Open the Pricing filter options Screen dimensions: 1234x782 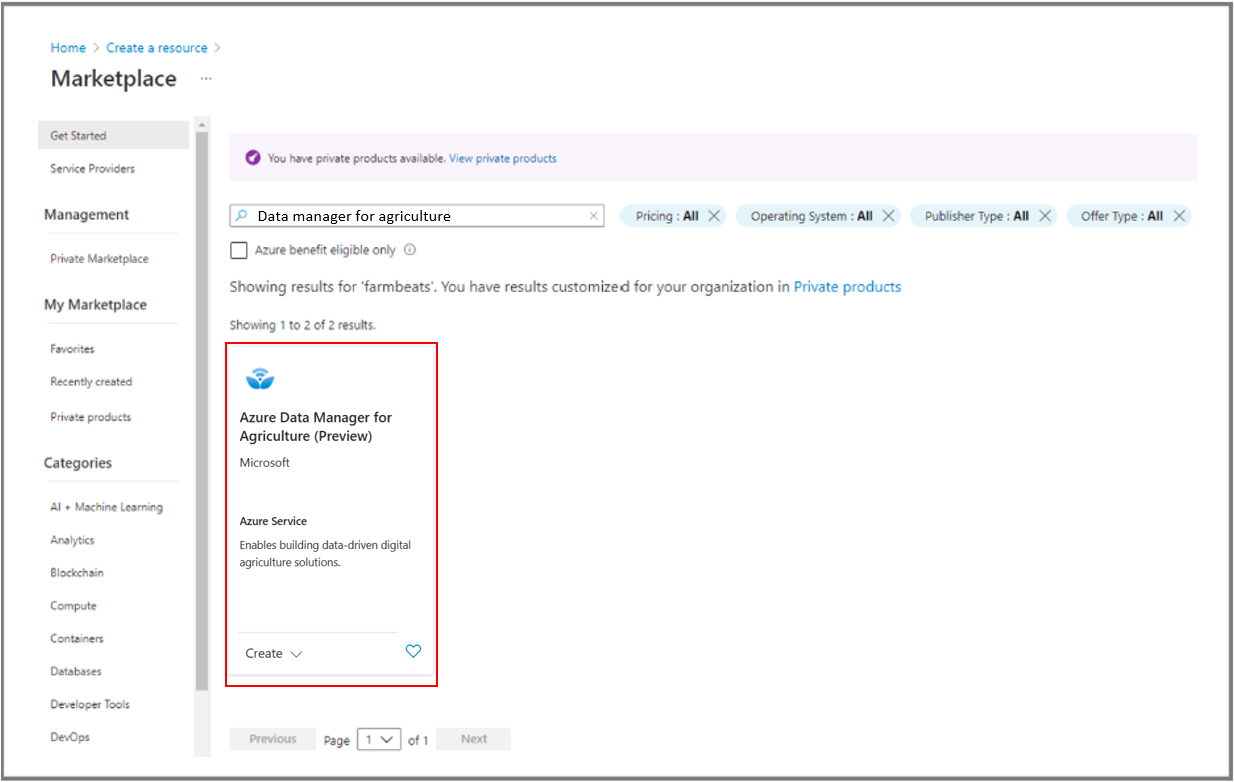667,216
